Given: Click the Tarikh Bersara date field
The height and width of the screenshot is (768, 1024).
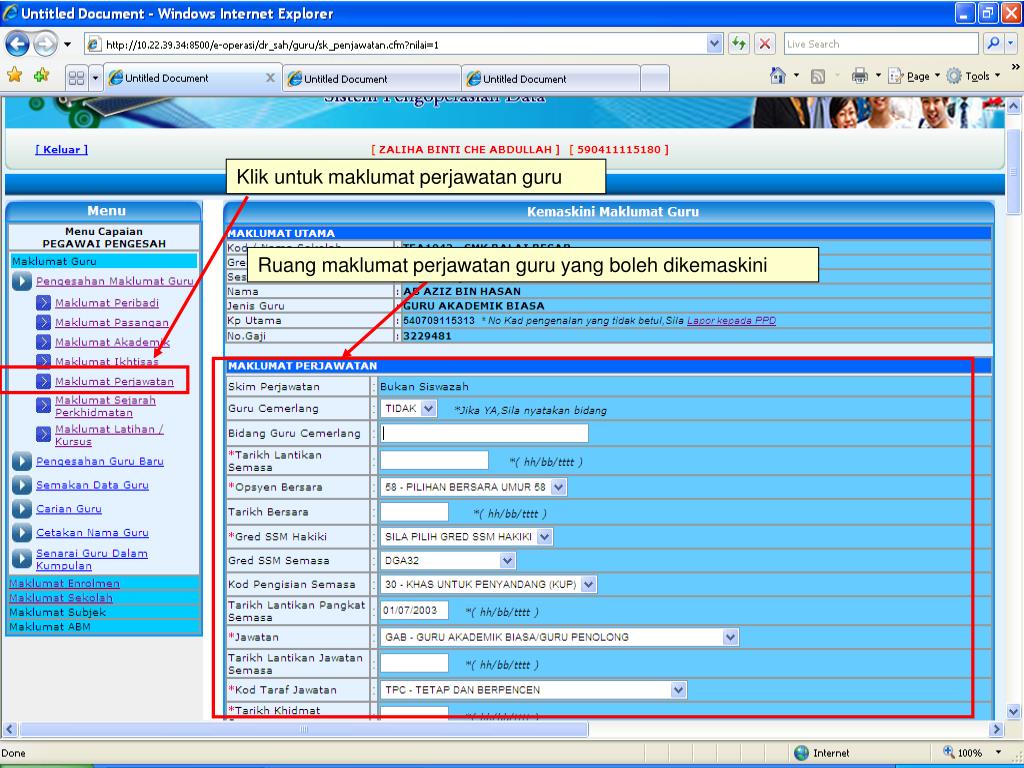Looking at the screenshot, I should point(414,512).
